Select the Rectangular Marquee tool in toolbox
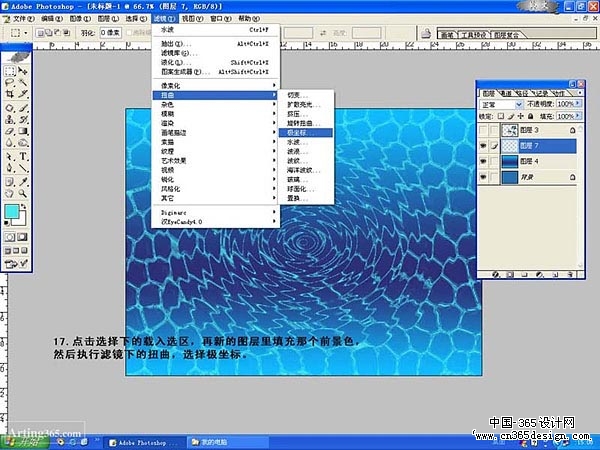The width and height of the screenshot is (600, 450). 10,71
